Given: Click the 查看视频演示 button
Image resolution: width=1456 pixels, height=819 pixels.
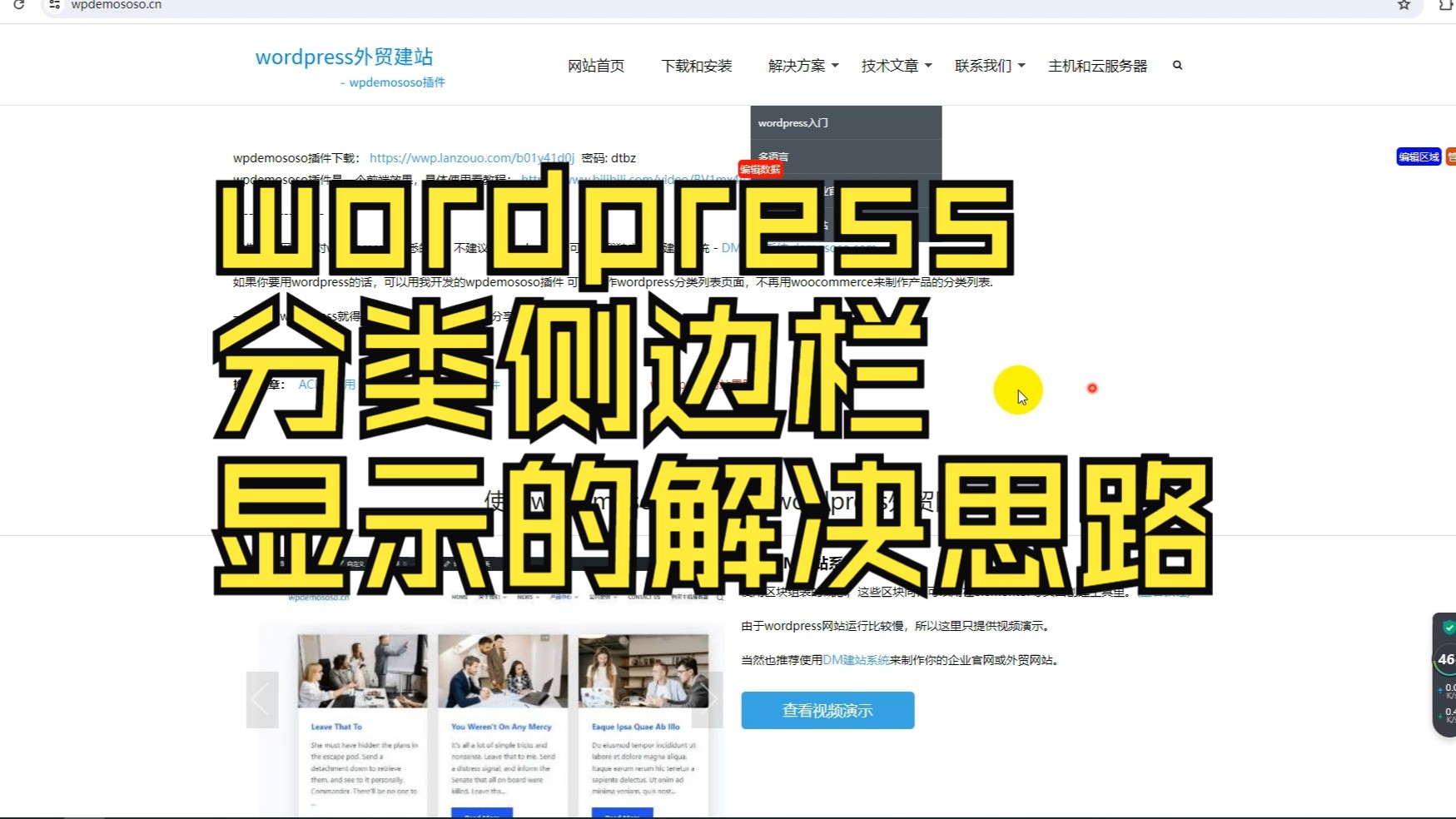Looking at the screenshot, I should (x=827, y=710).
